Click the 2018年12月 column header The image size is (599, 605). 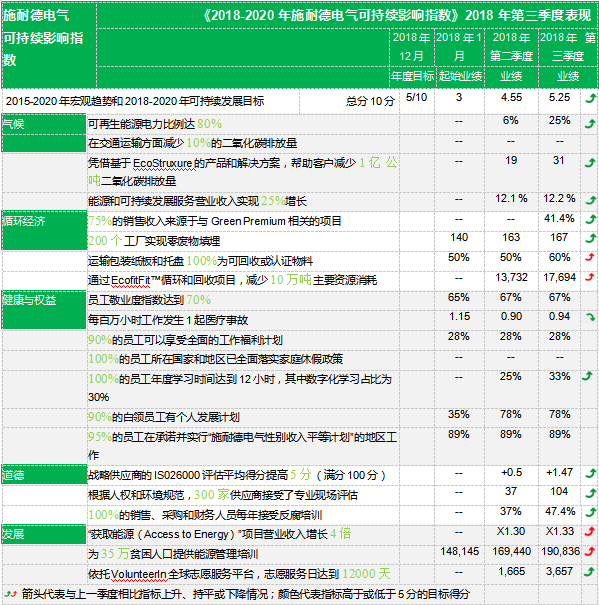coord(412,47)
